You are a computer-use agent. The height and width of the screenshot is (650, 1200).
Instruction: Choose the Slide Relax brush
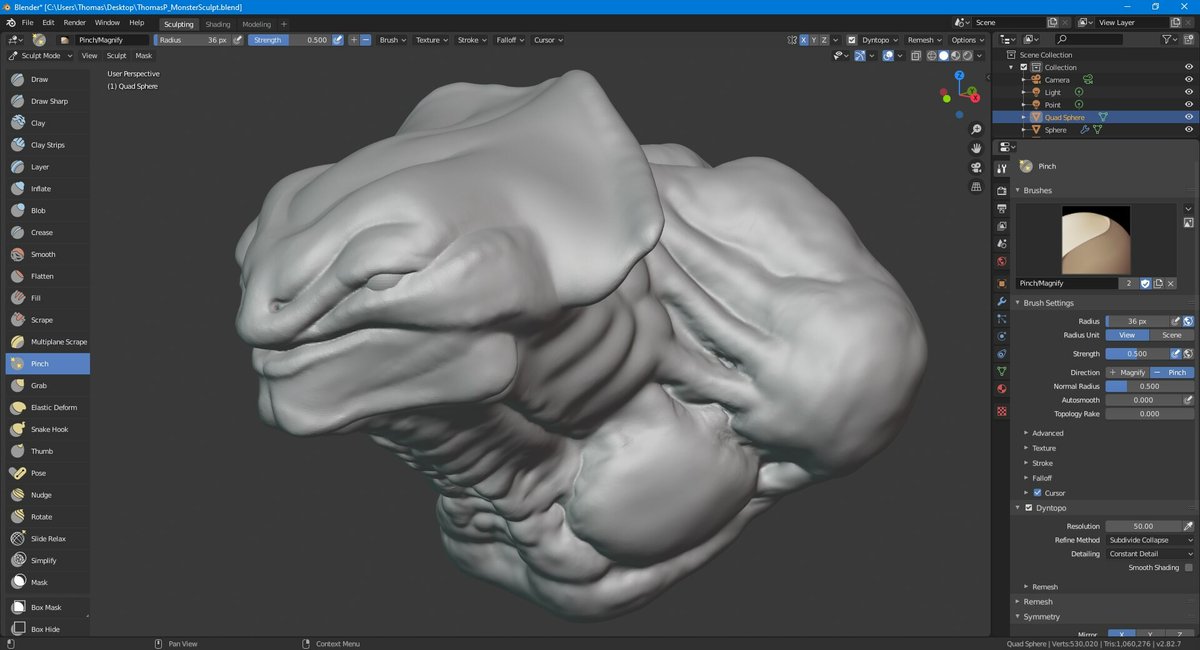(x=47, y=538)
